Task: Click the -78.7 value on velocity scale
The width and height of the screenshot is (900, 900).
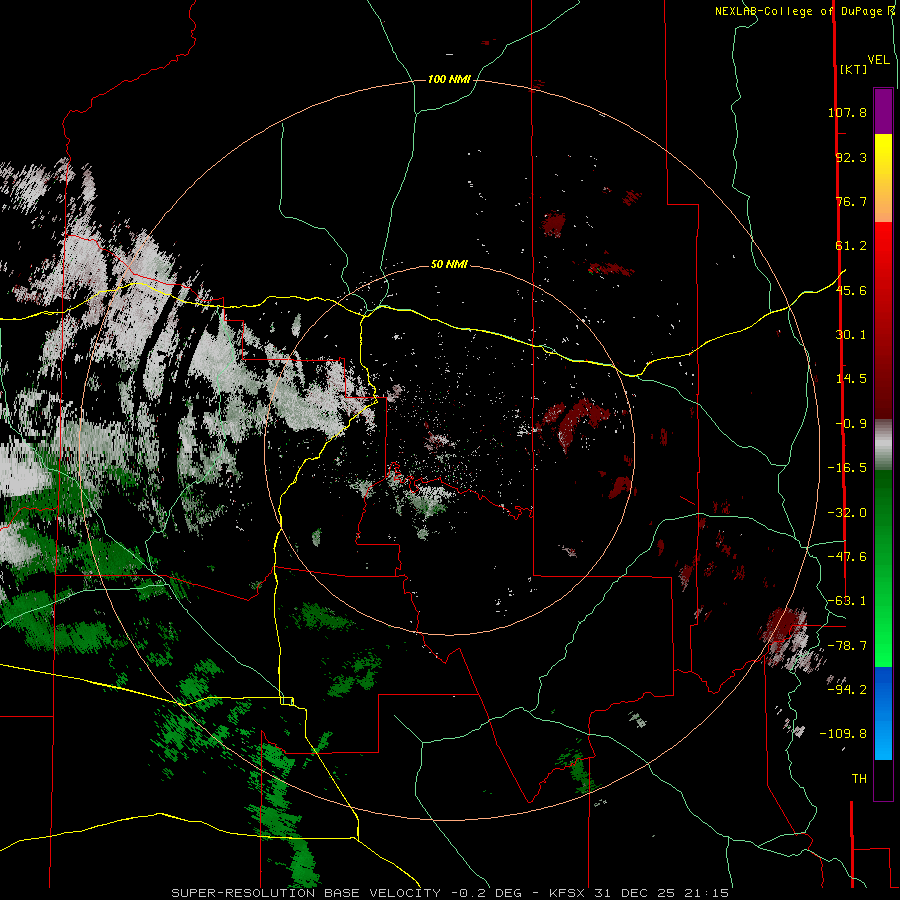Action: (x=847, y=646)
